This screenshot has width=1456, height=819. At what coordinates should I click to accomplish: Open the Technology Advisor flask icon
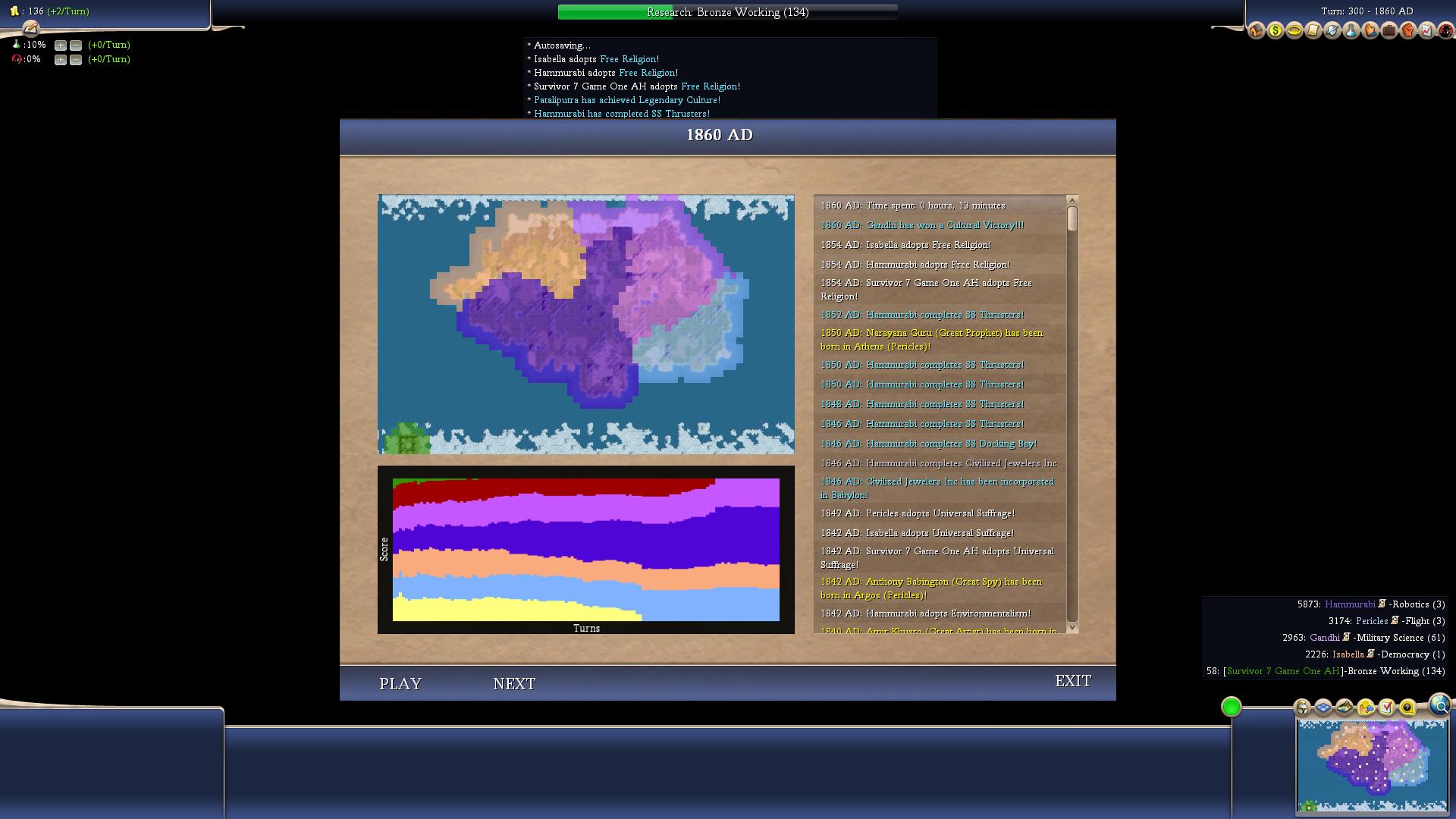[x=1351, y=30]
